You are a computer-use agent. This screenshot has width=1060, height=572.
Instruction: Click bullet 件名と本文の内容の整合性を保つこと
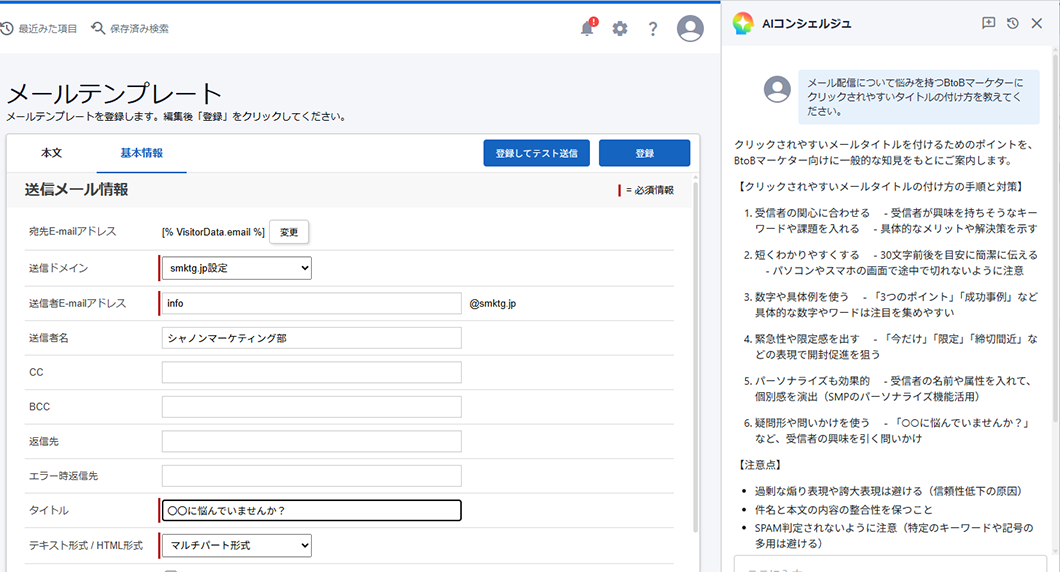click(x=843, y=509)
